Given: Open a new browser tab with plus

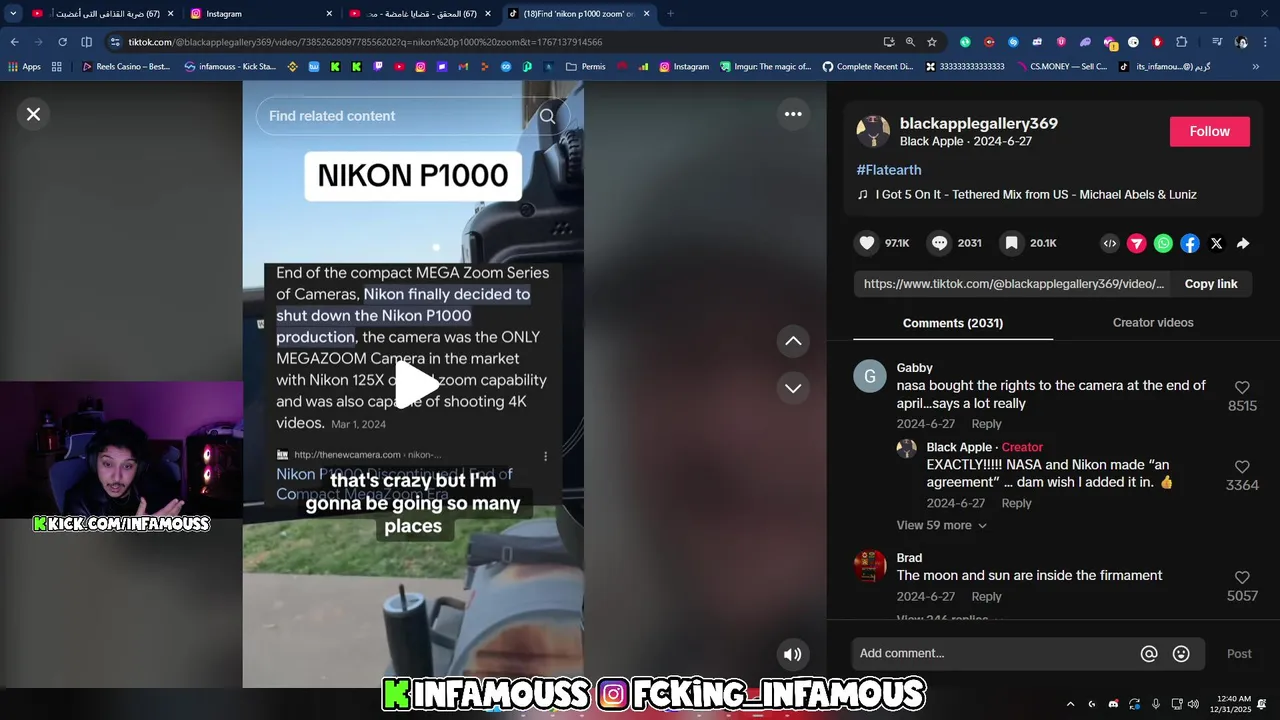Looking at the screenshot, I should (x=670, y=14).
